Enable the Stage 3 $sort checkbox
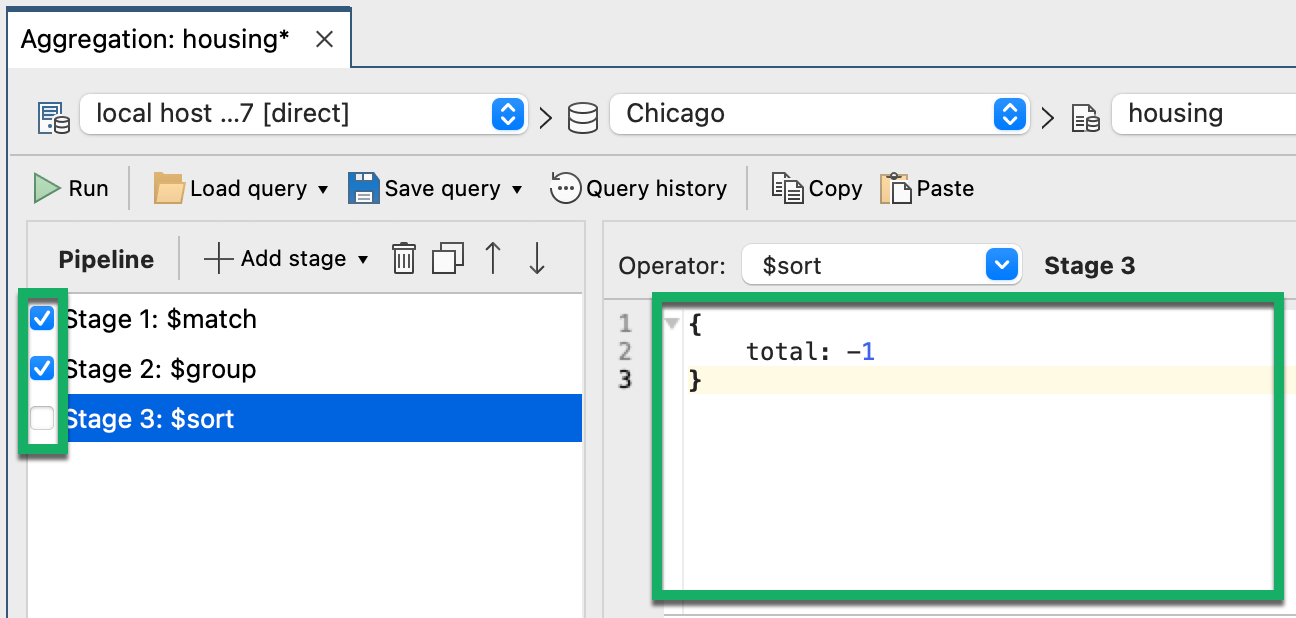The image size is (1296, 618). click(39, 418)
